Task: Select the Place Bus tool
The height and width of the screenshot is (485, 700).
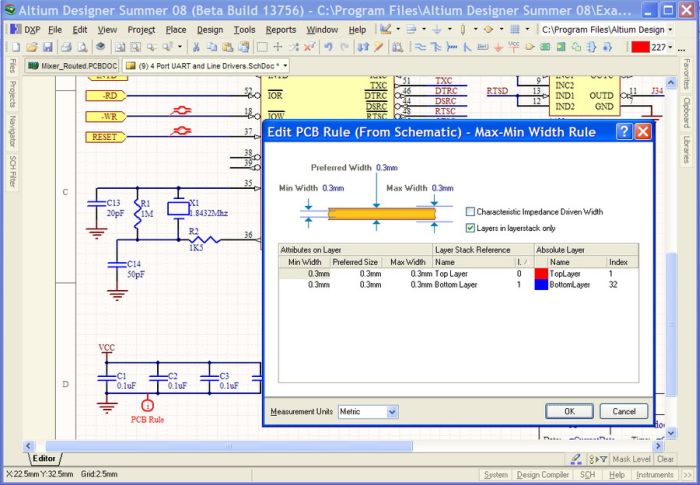Action: click(436, 47)
